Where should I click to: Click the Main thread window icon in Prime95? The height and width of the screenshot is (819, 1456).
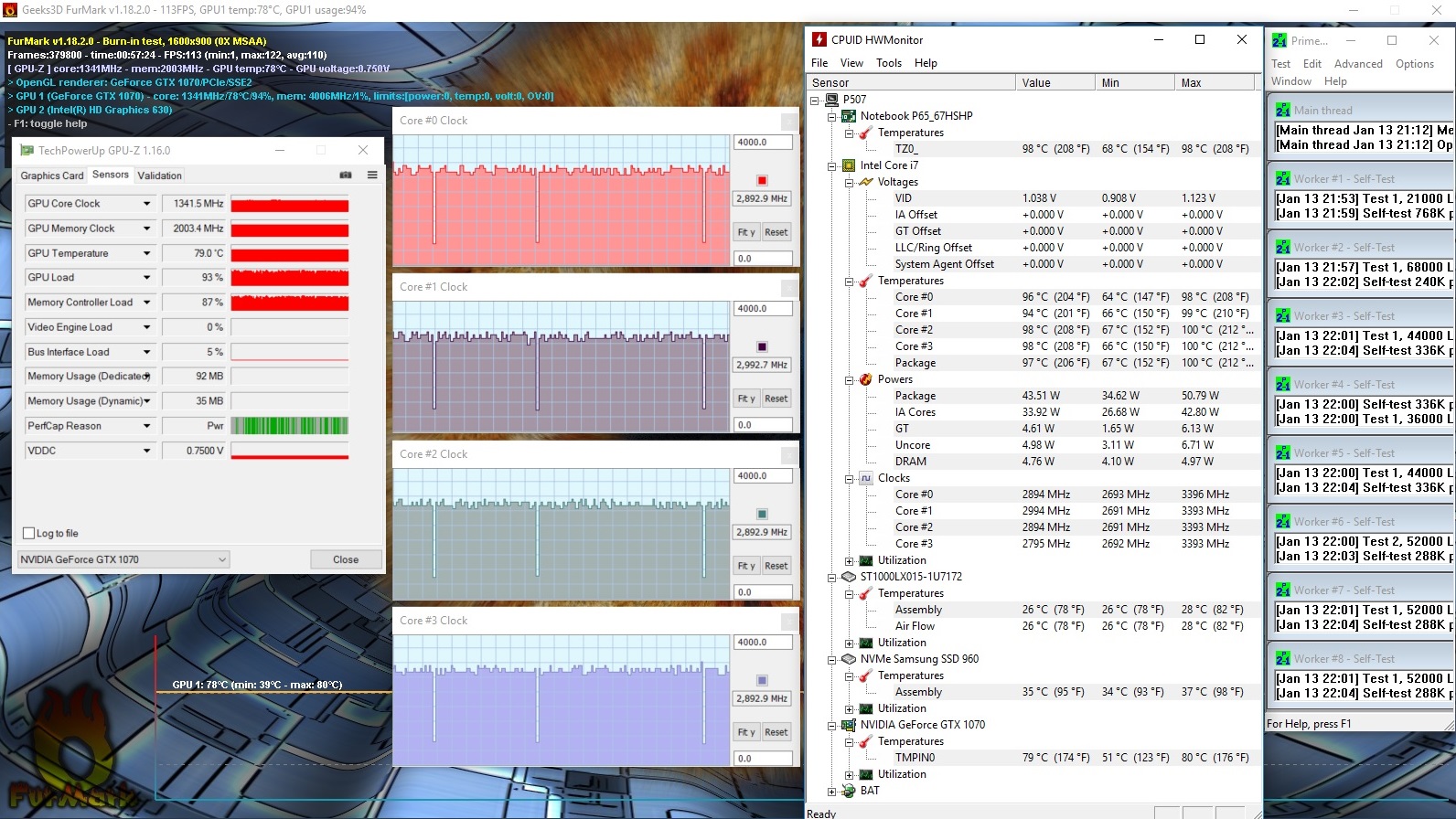(x=1283, y=110)
